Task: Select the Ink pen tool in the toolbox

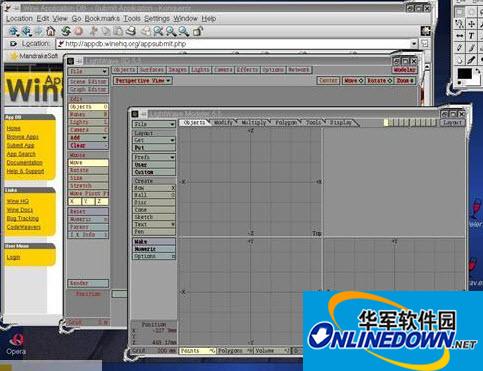Action: click(471, 60)
